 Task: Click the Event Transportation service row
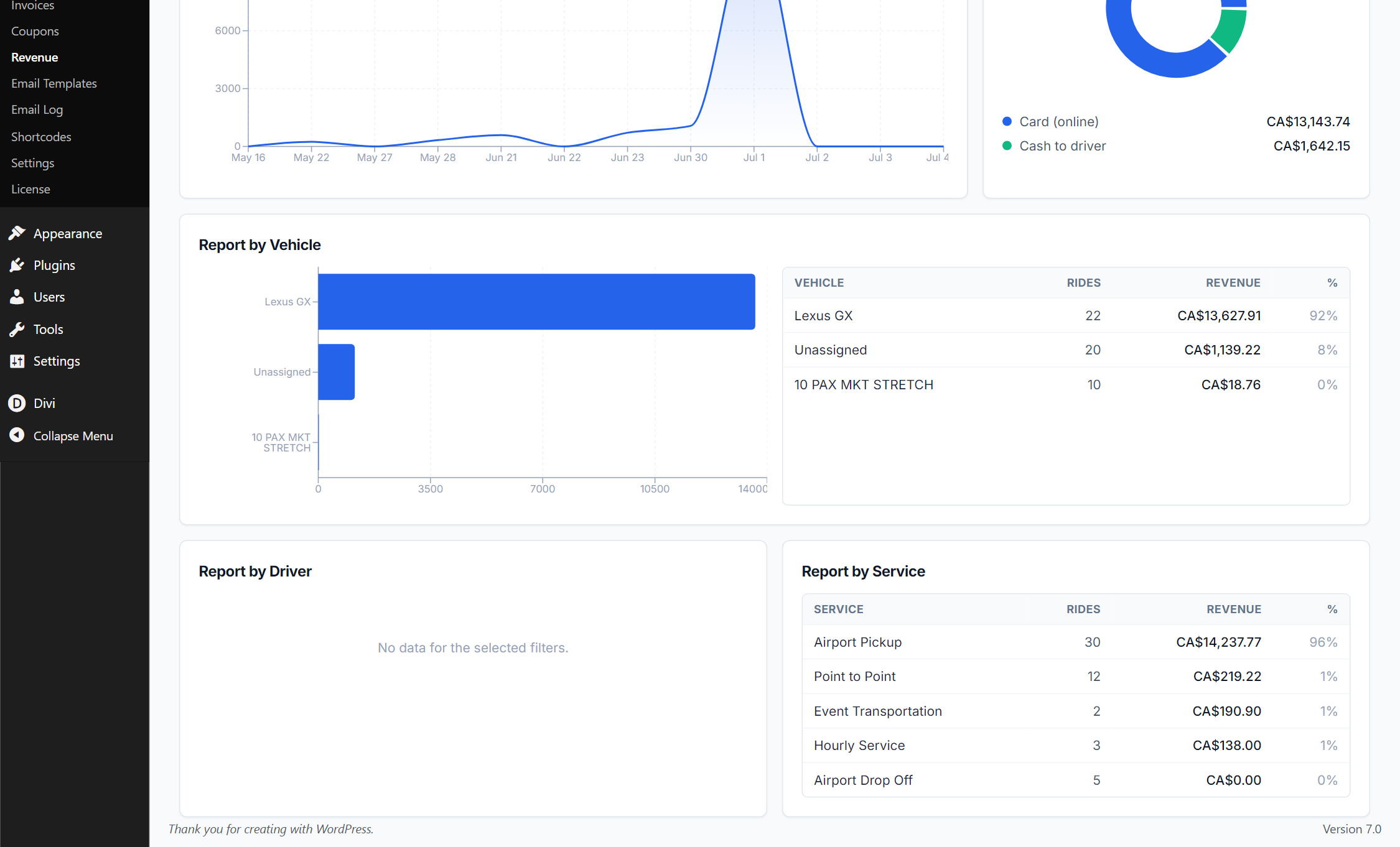point(1076,711)
